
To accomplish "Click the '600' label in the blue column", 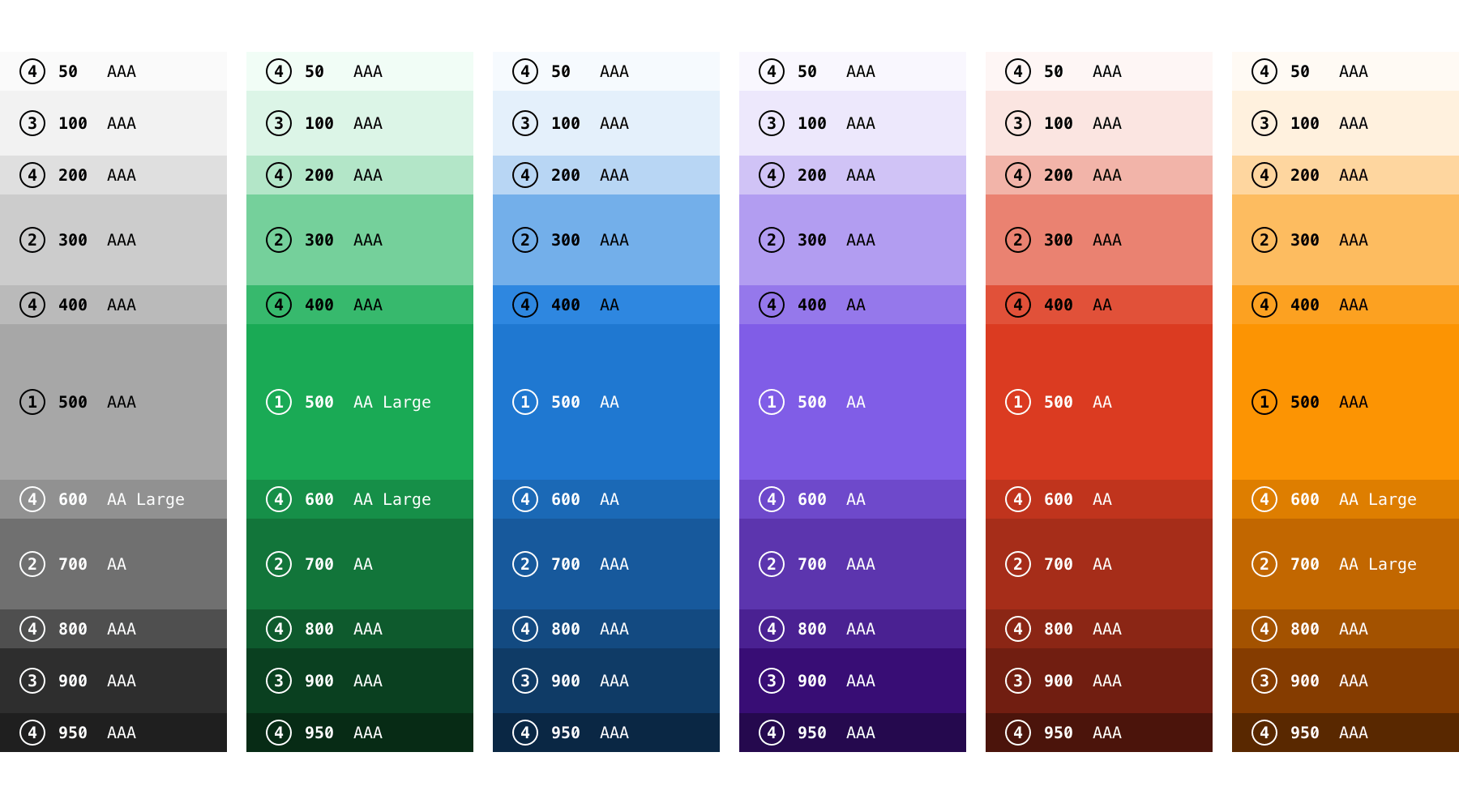I will pyautogui.click(x=566, y=499).
